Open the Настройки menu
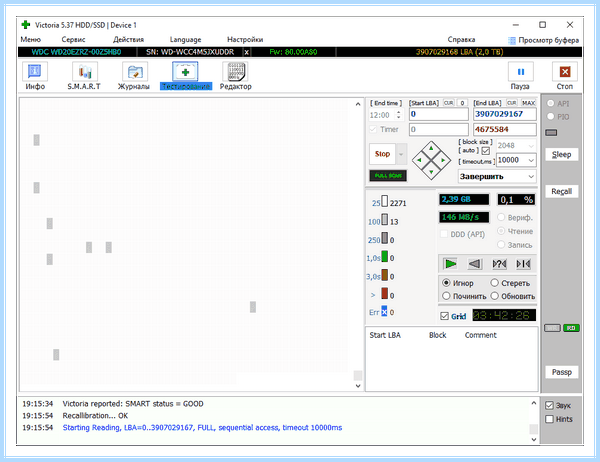The image size is (600, 462). click(245, 39)
